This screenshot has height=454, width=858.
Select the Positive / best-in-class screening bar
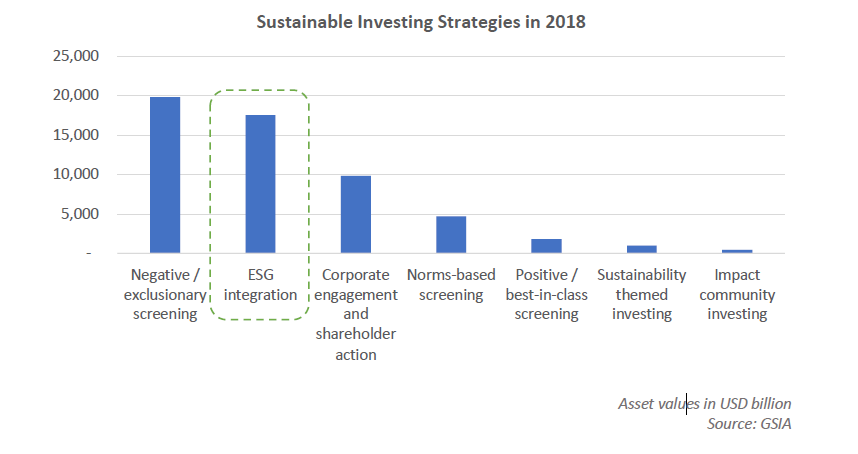pos(546,246)
